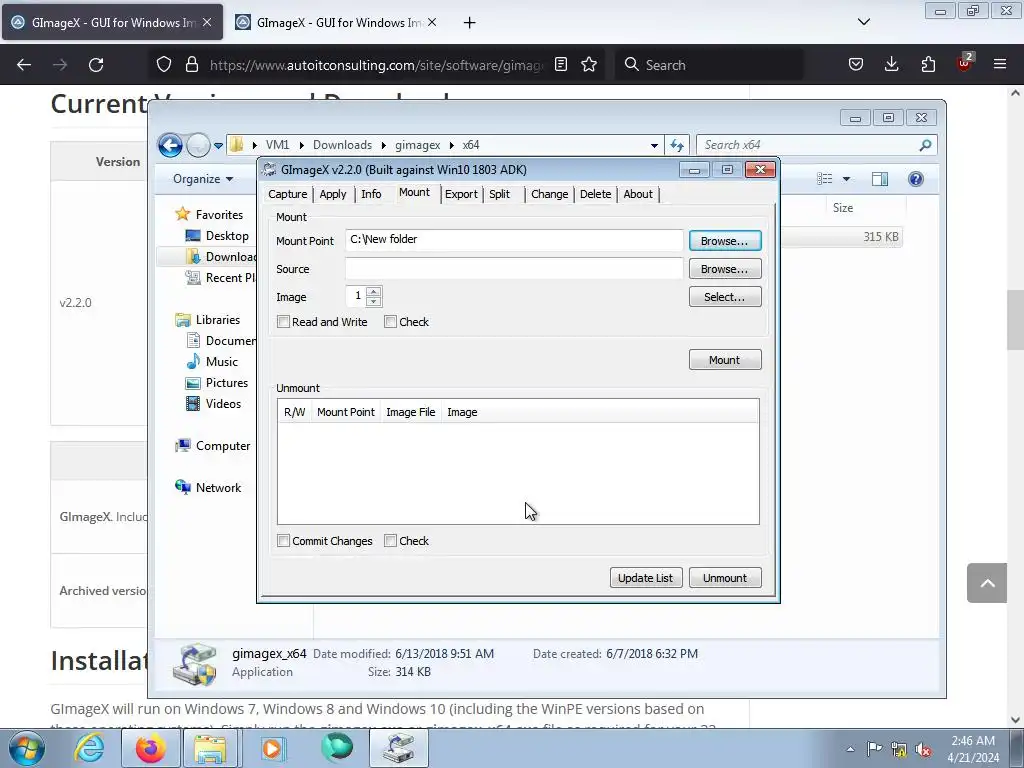This screenshot has width=1024, height=768.
Task: Switch to the About tab
Action: [x=638, y=194]
